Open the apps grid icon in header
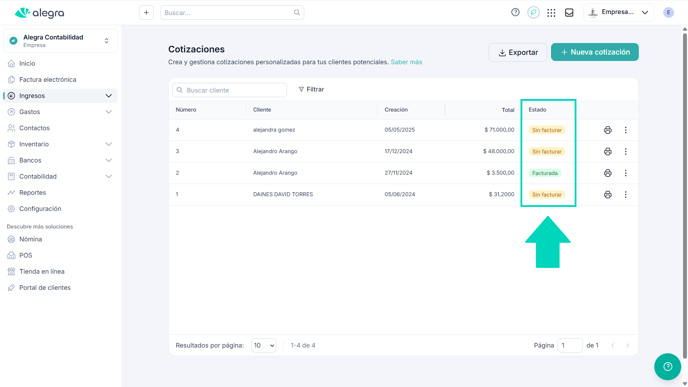Screen dimensions: 688x387 pos(551,13)
